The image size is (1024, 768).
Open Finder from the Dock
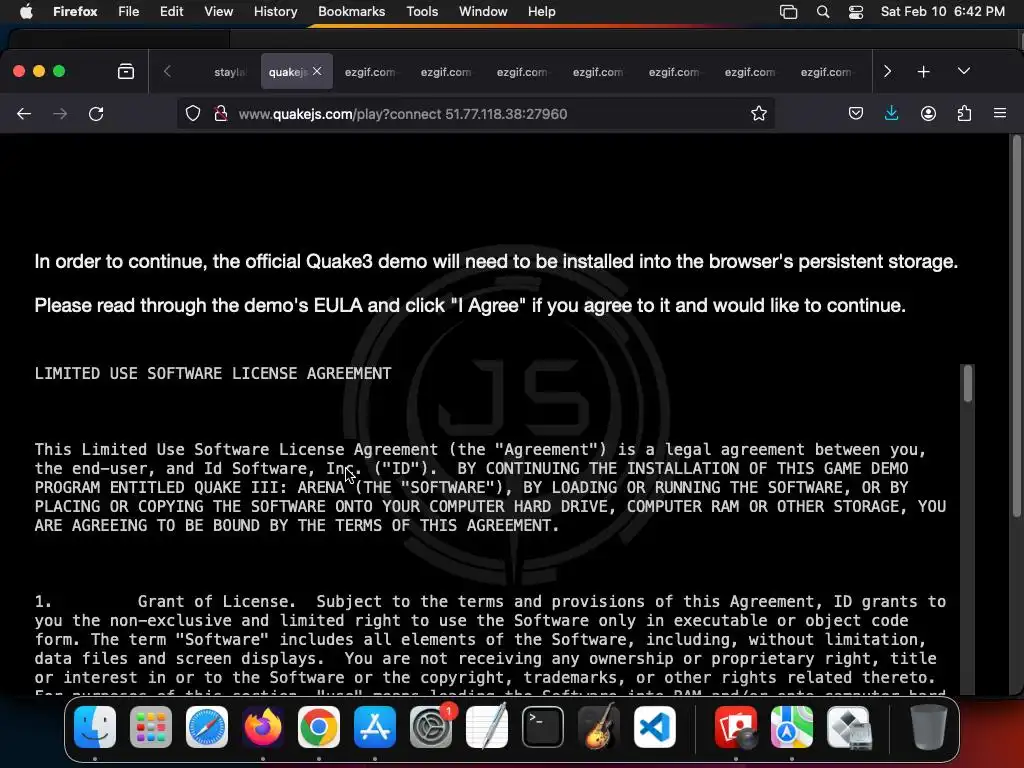tap(95, 727)
